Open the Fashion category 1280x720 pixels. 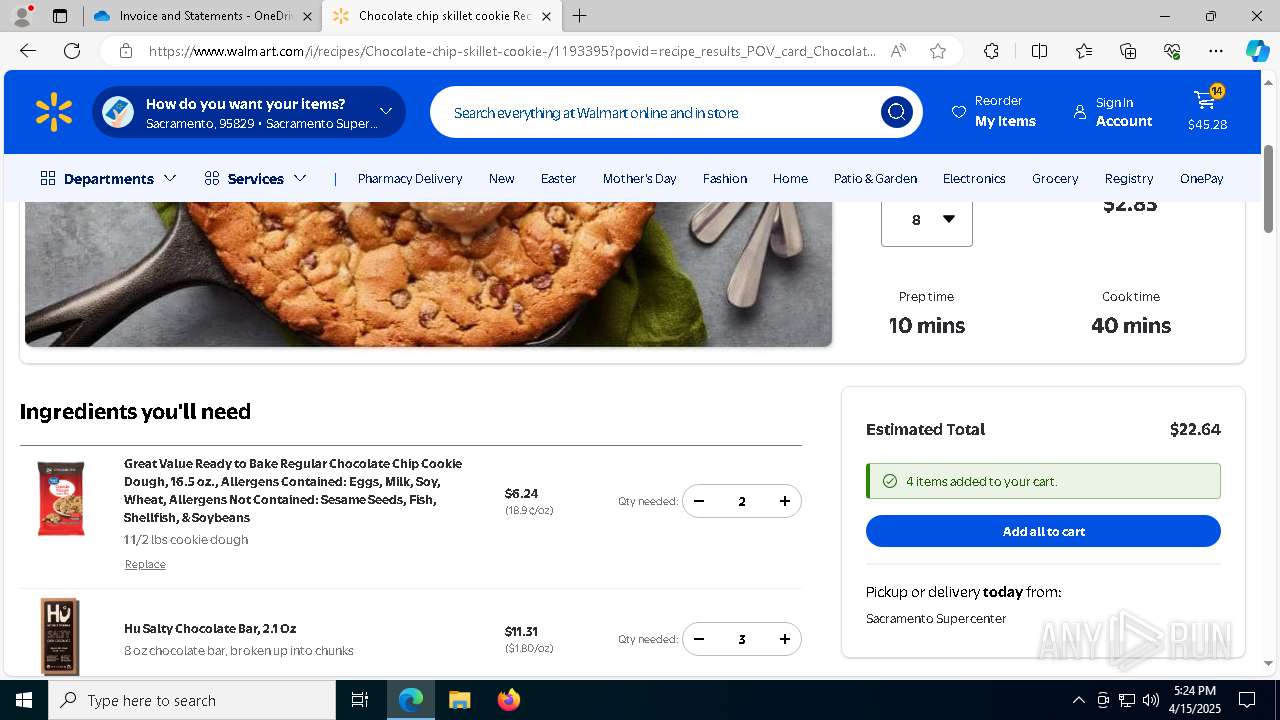pos(725,178)
